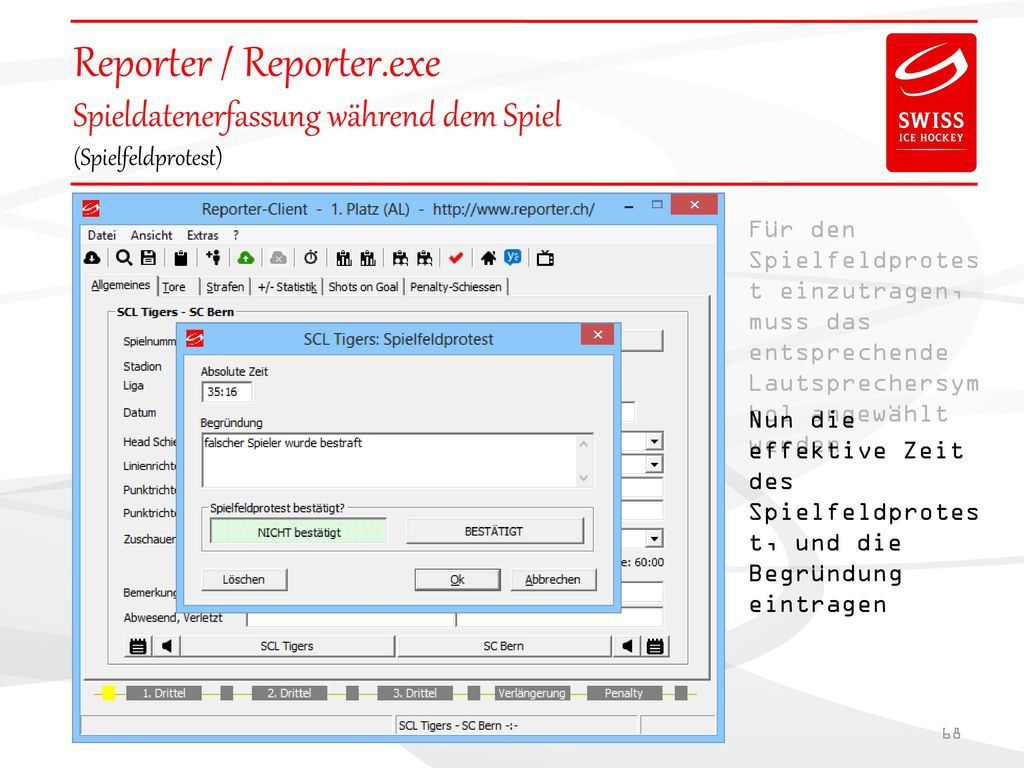This screenshot has height=768, width=1024.
Task: Click the cloud download icon in toolbar
Action: pos(92,258)
